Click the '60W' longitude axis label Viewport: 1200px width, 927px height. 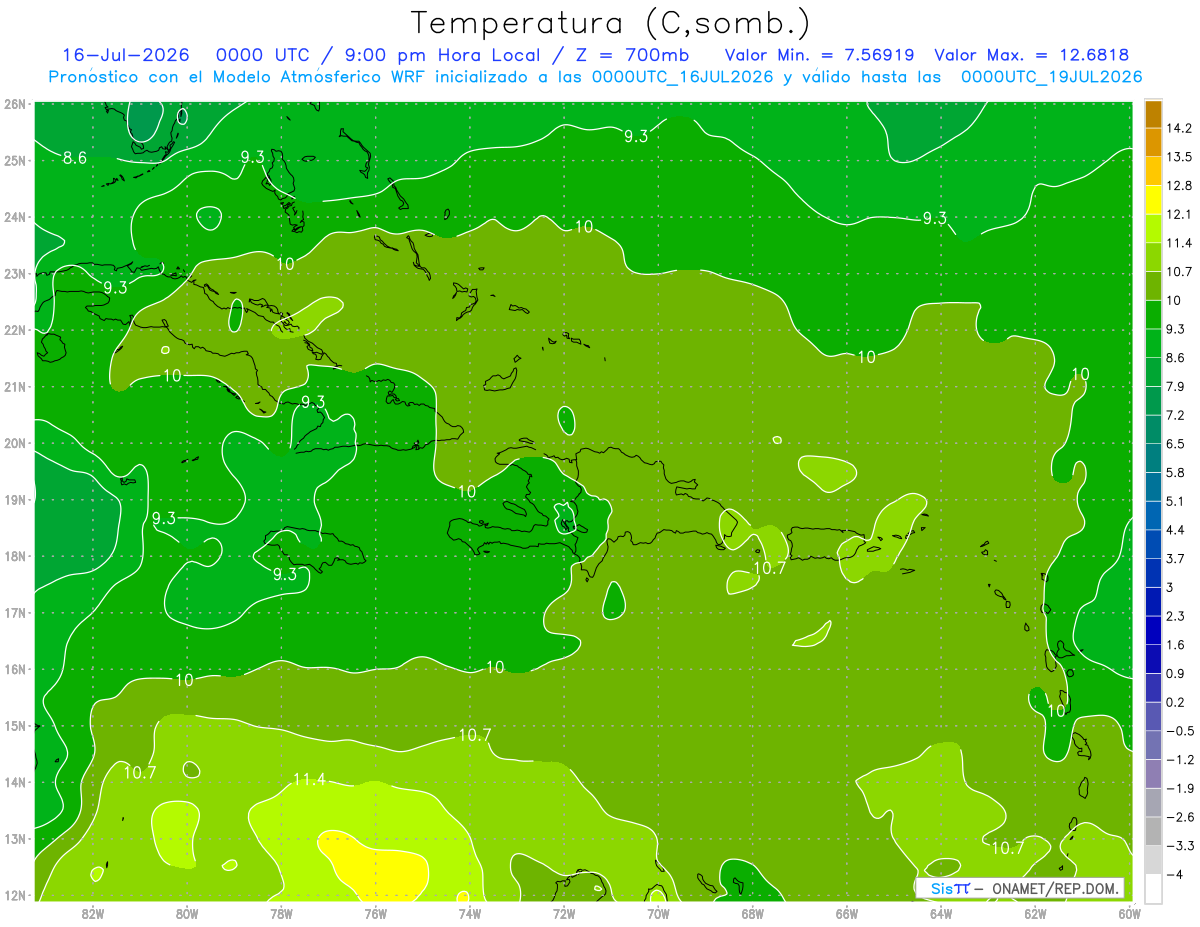(x=1129, y=913)
